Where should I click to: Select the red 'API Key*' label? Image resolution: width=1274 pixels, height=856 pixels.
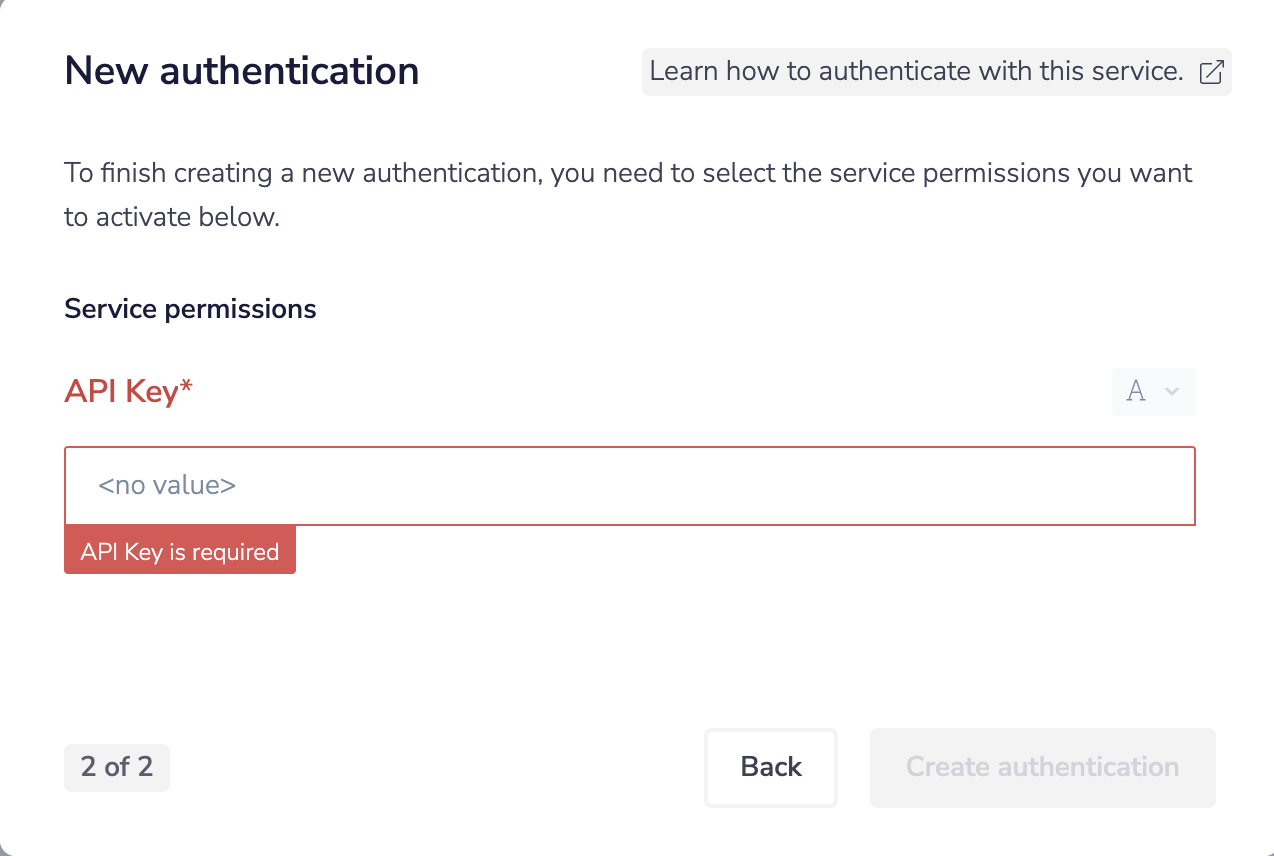[x=128, y=392]
